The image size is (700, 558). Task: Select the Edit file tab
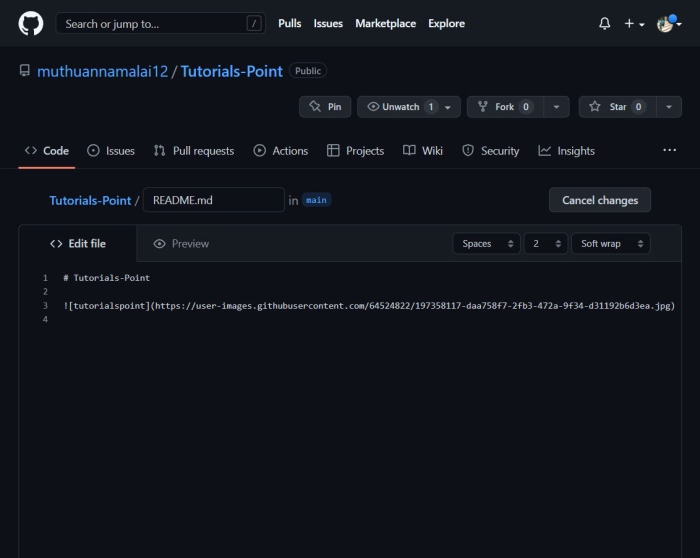coord(78,244)
